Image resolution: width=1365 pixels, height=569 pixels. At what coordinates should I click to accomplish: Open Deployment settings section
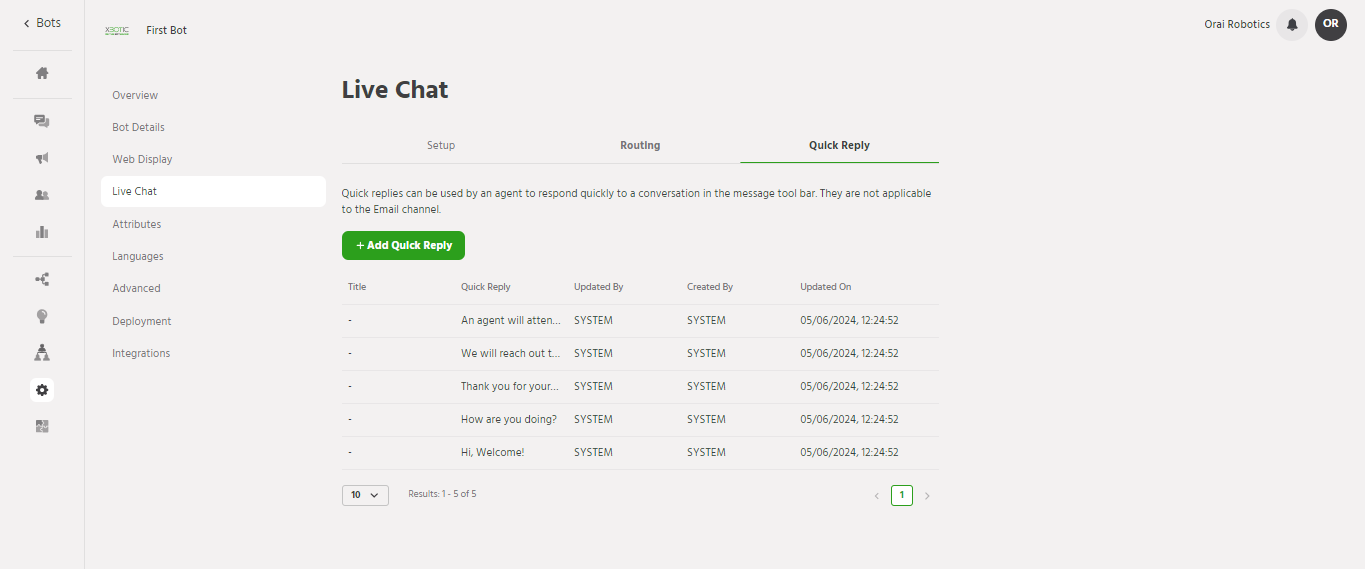click(x=142, y=321)
